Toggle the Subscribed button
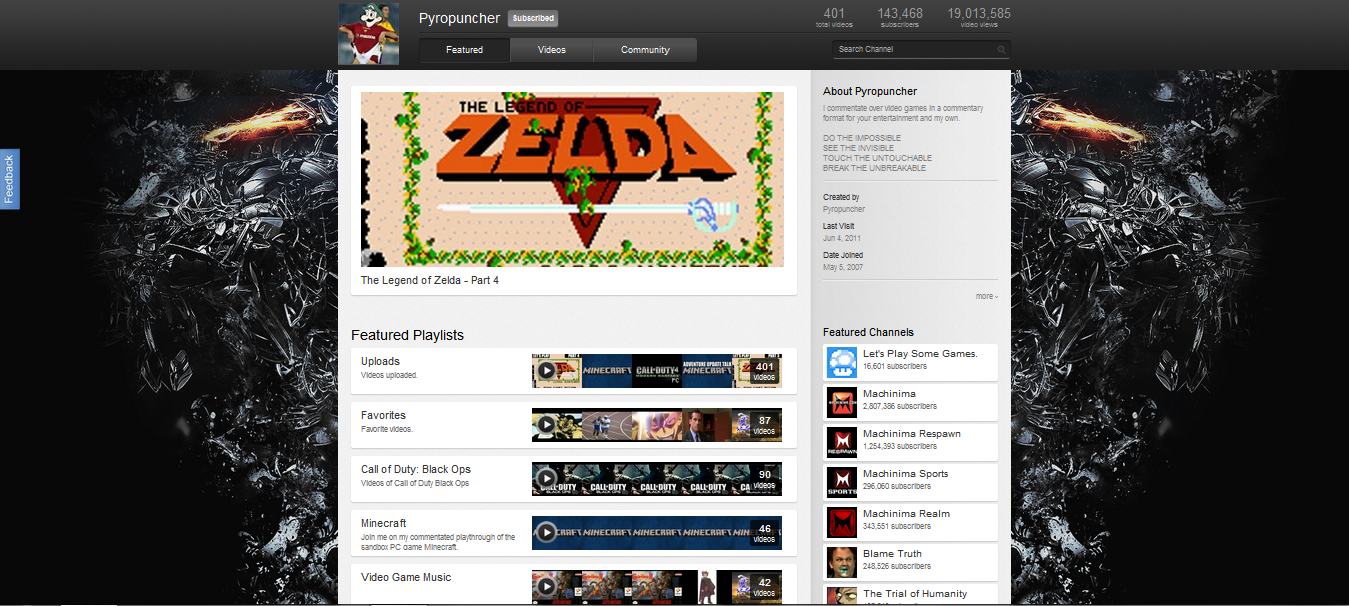 532,18
